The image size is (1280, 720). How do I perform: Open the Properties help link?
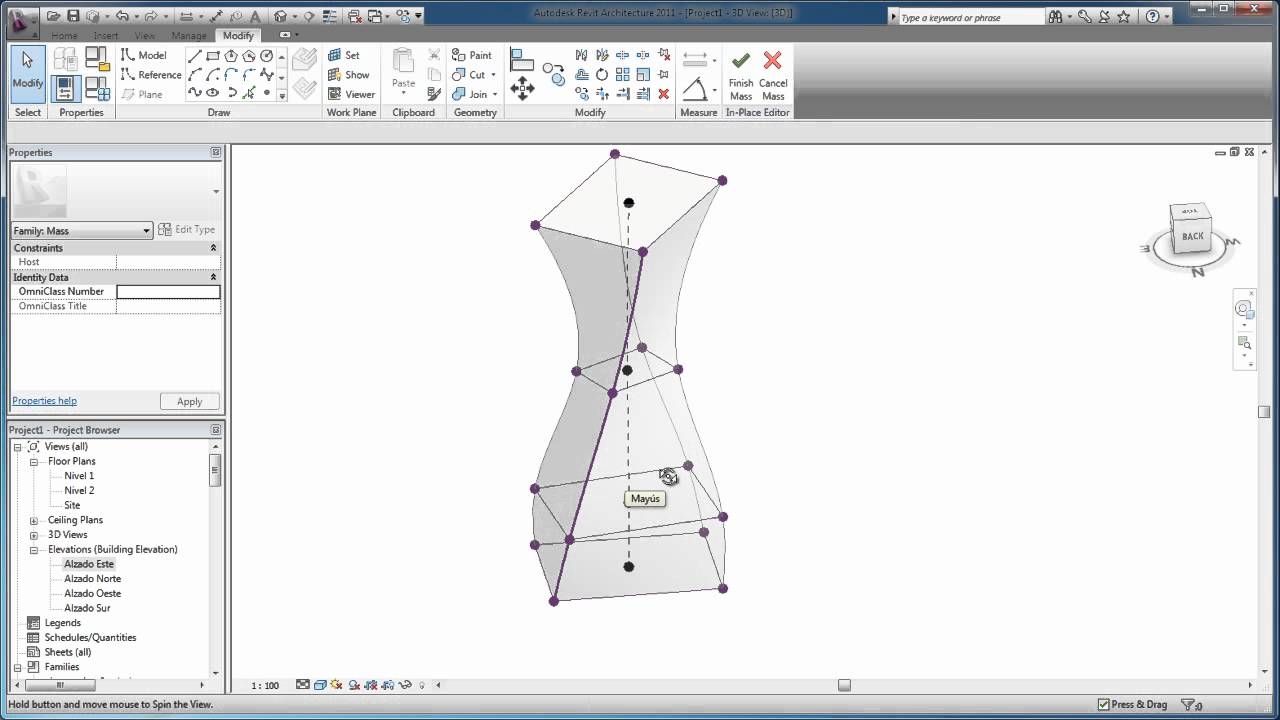44,401
